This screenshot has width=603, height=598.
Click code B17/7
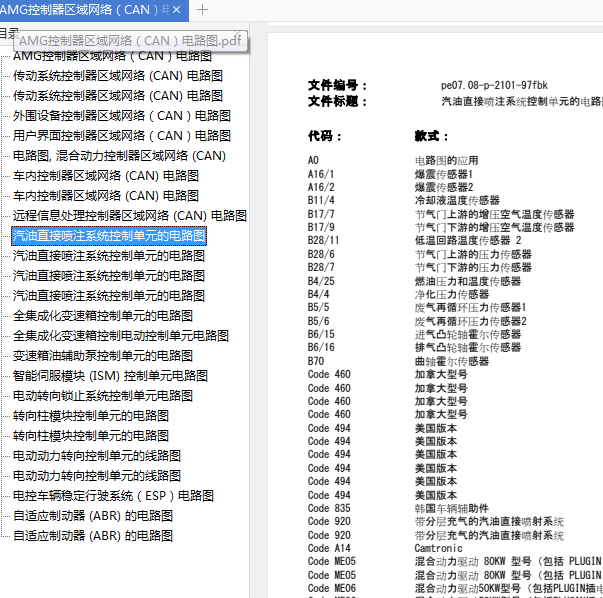click(x=321, y=214)
